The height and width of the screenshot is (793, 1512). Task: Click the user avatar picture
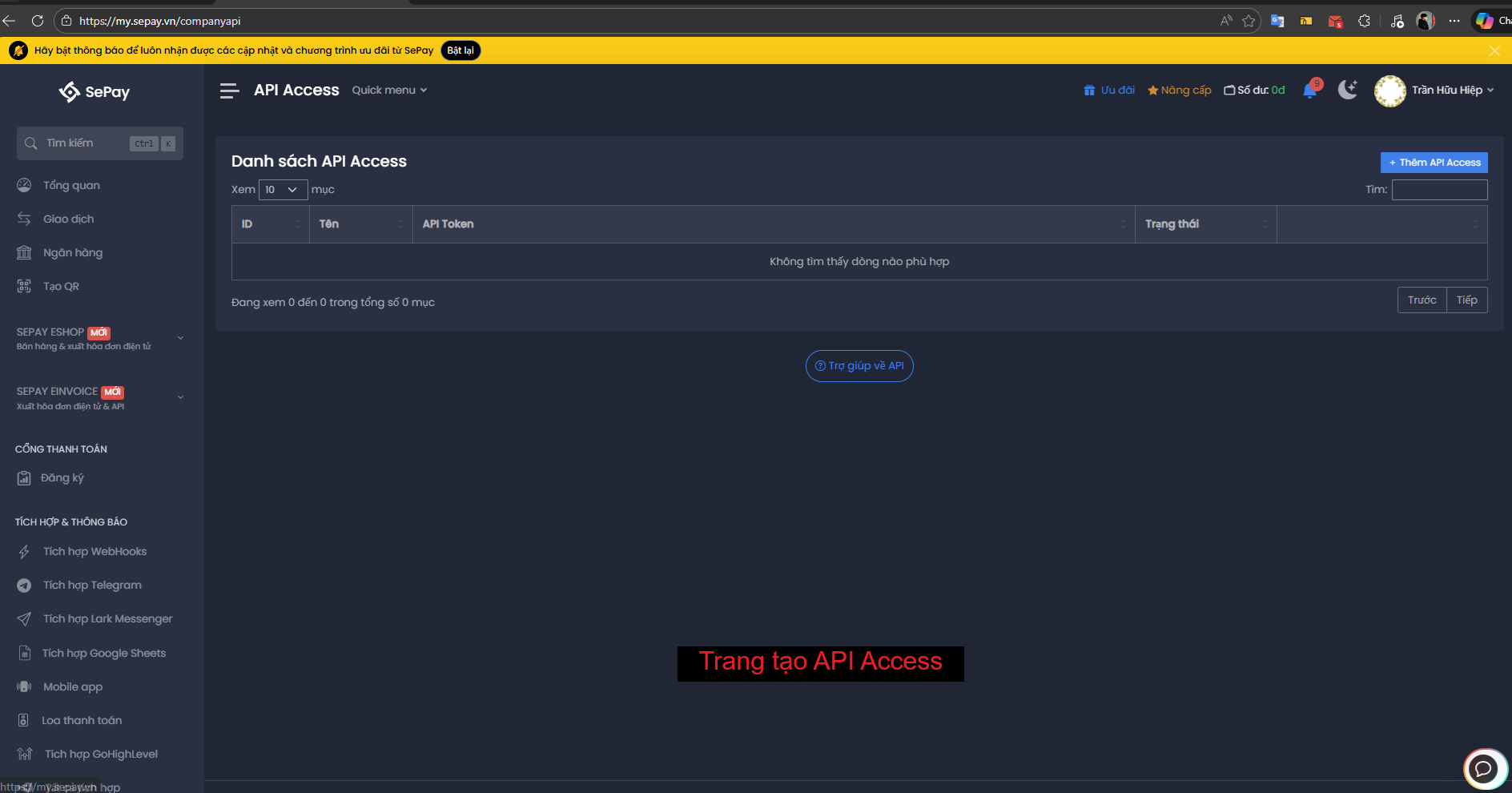coord(1389,91)
